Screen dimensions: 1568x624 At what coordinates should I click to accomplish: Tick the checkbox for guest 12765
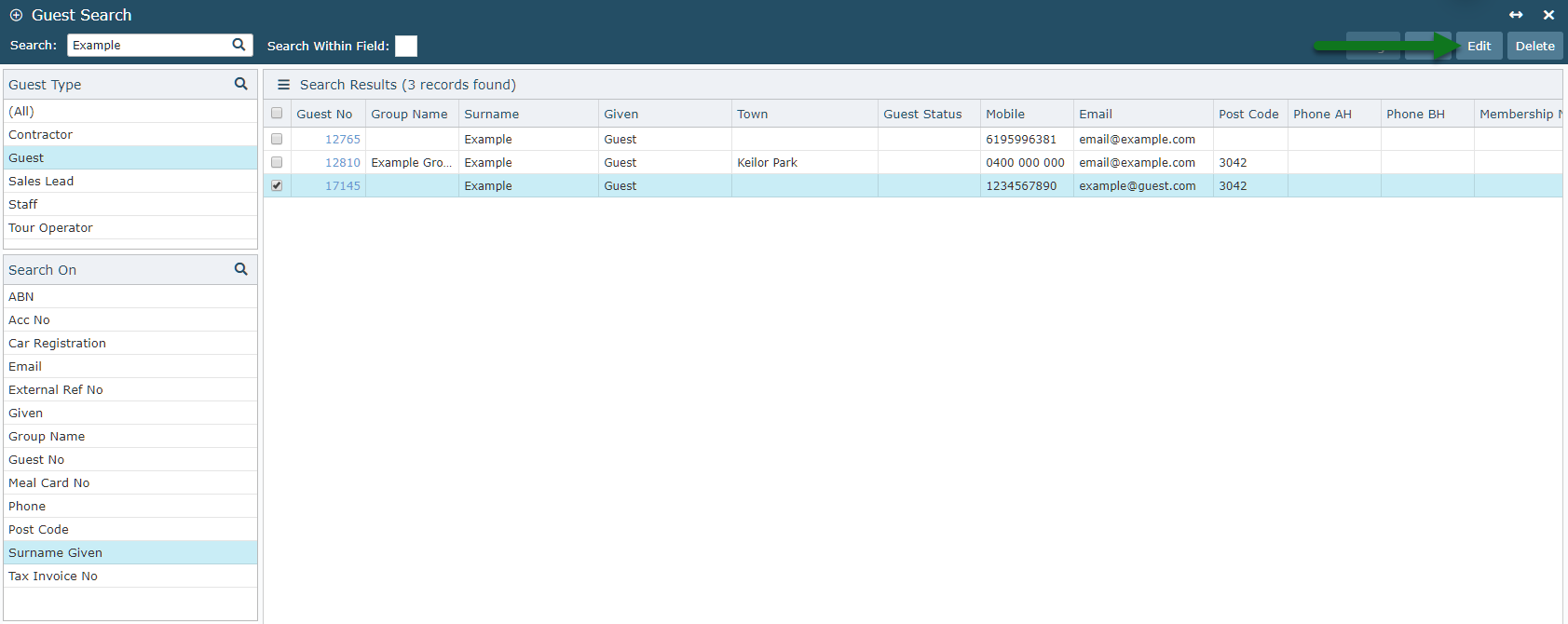pyautogui.click(x=277, y=139)
